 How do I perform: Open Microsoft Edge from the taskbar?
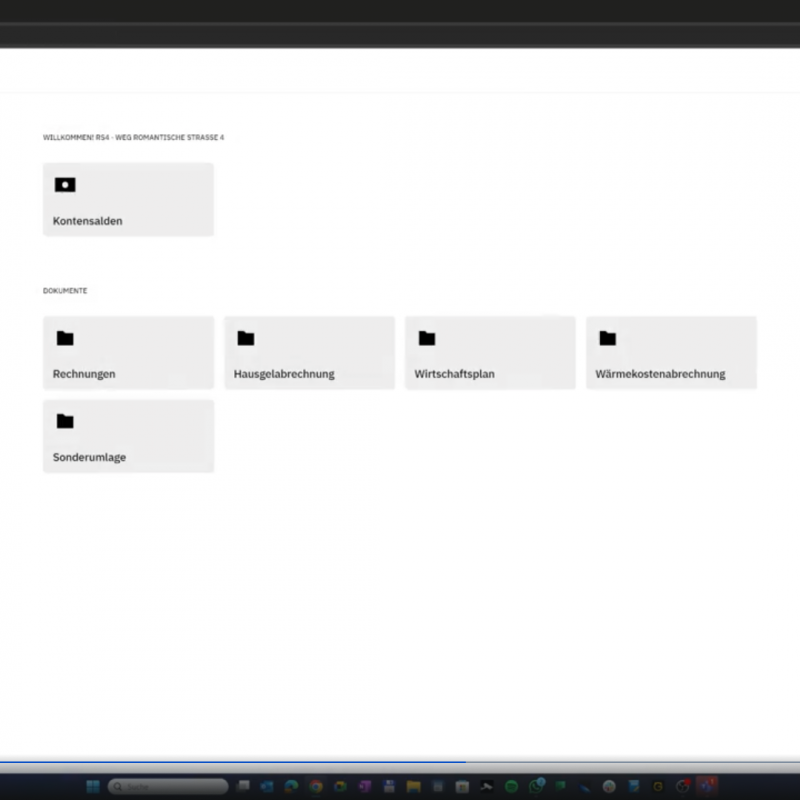pyautogui.click(x=291, y=786)
